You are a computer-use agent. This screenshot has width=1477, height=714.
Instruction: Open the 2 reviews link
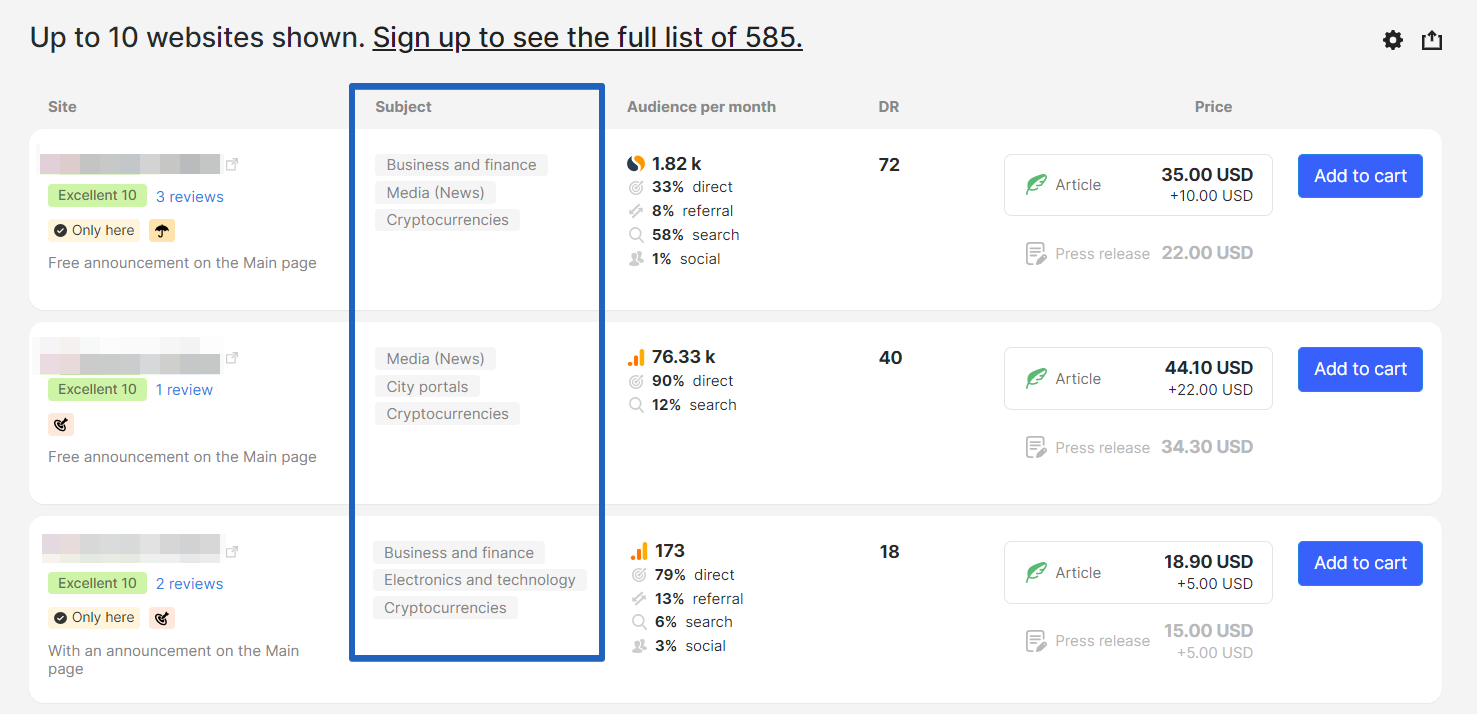pyautogui.click(x=190, y=584)
